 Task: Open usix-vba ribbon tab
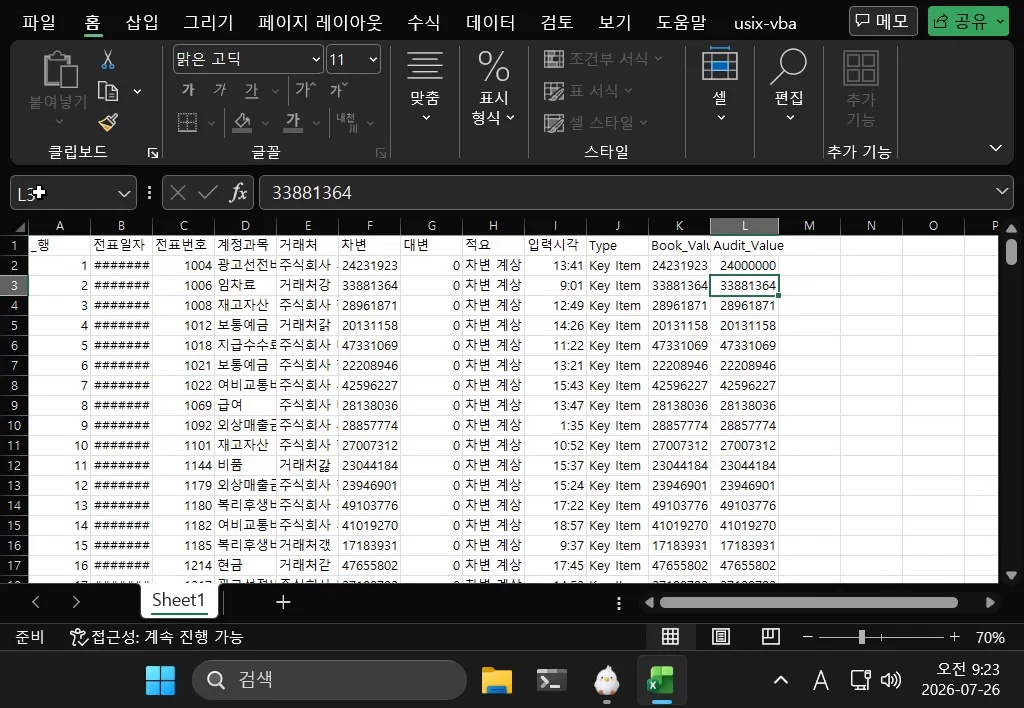[x=765, y=24]
